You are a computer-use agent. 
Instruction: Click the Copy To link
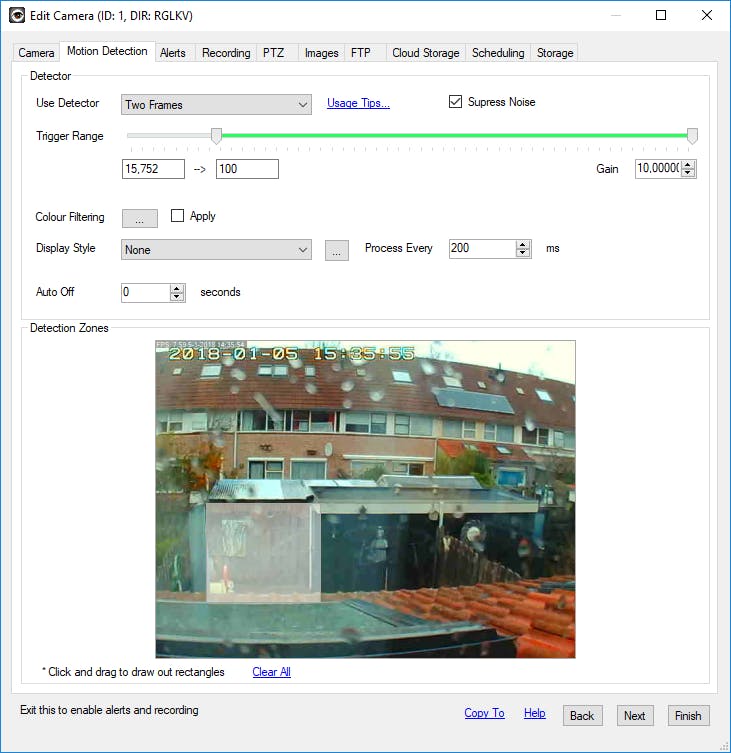tap(484, 713)
